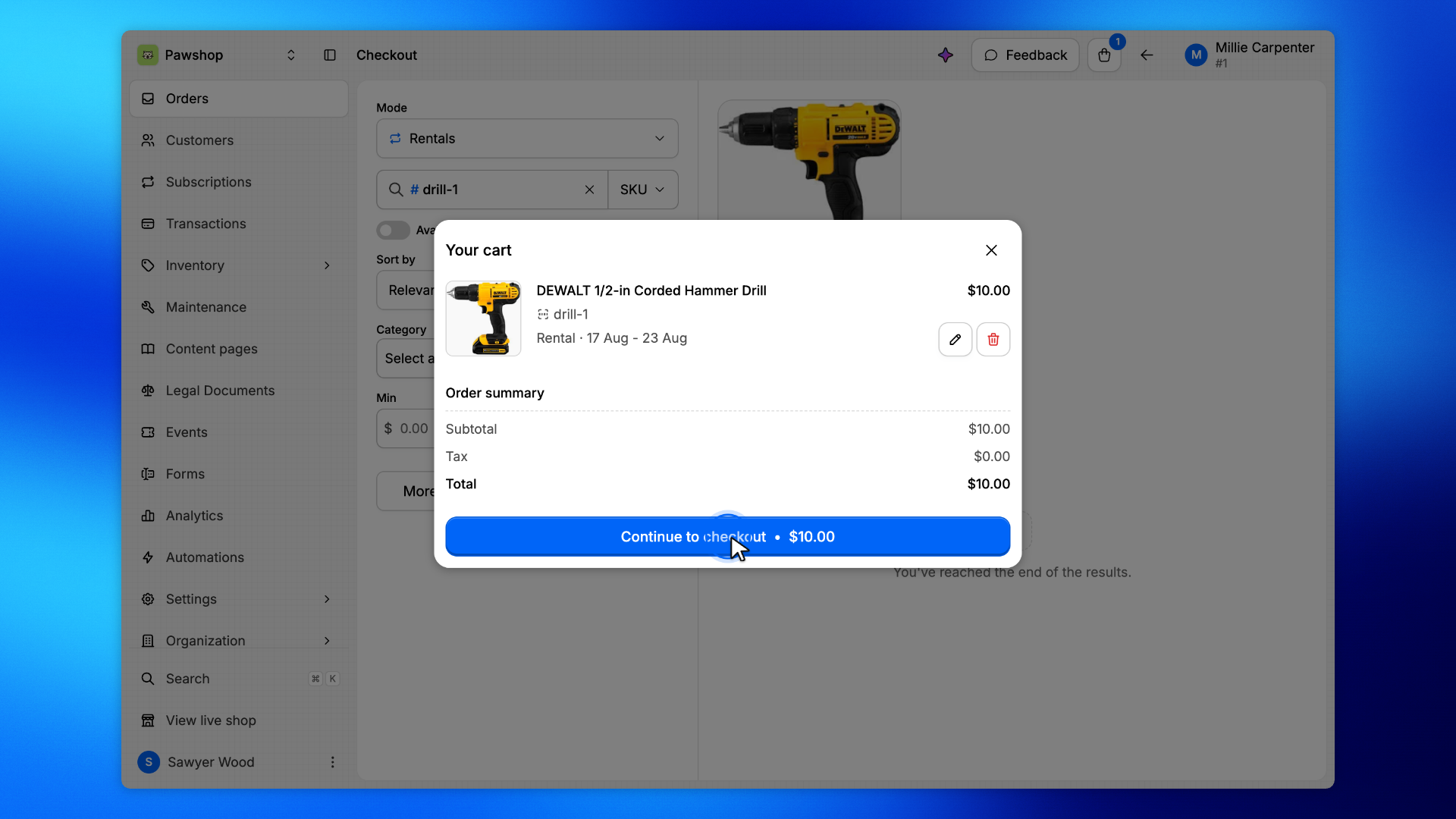Expand the Organization submenu

[327, 641]
